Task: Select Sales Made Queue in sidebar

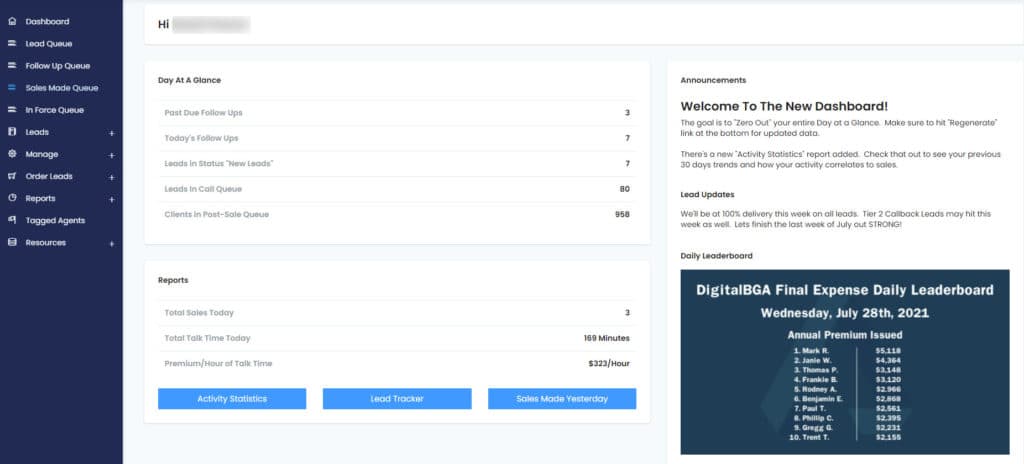Action: click(x=62, y=88)
